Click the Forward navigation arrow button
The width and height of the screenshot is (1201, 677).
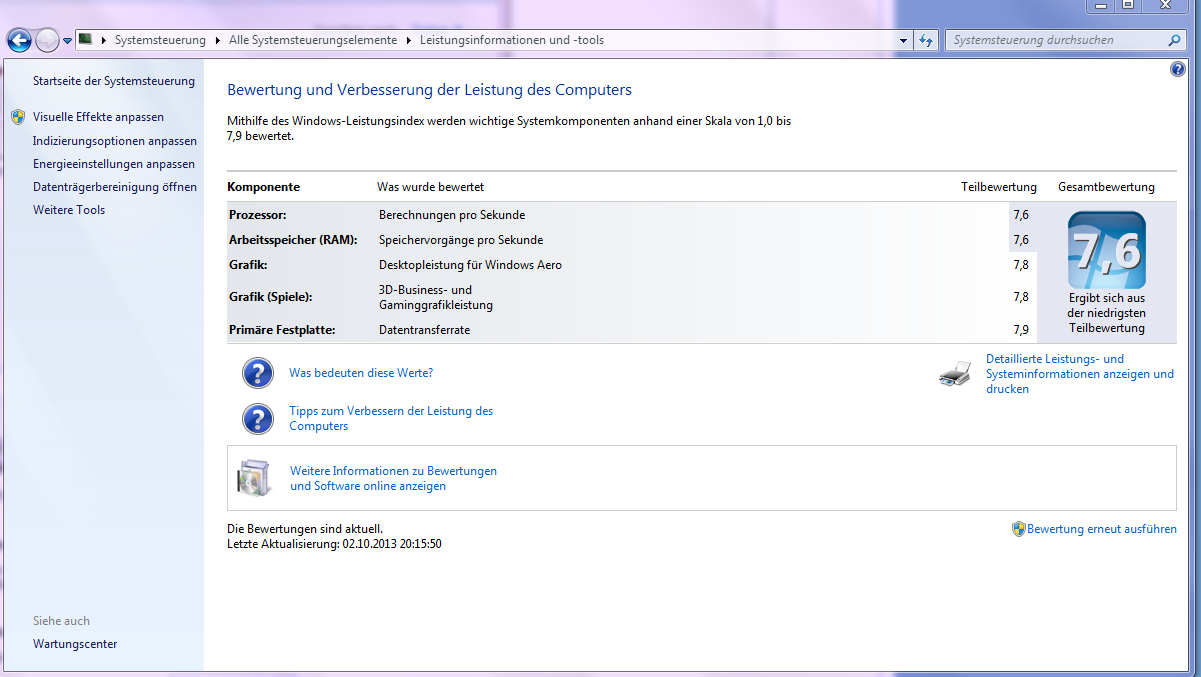pos(47,40)
